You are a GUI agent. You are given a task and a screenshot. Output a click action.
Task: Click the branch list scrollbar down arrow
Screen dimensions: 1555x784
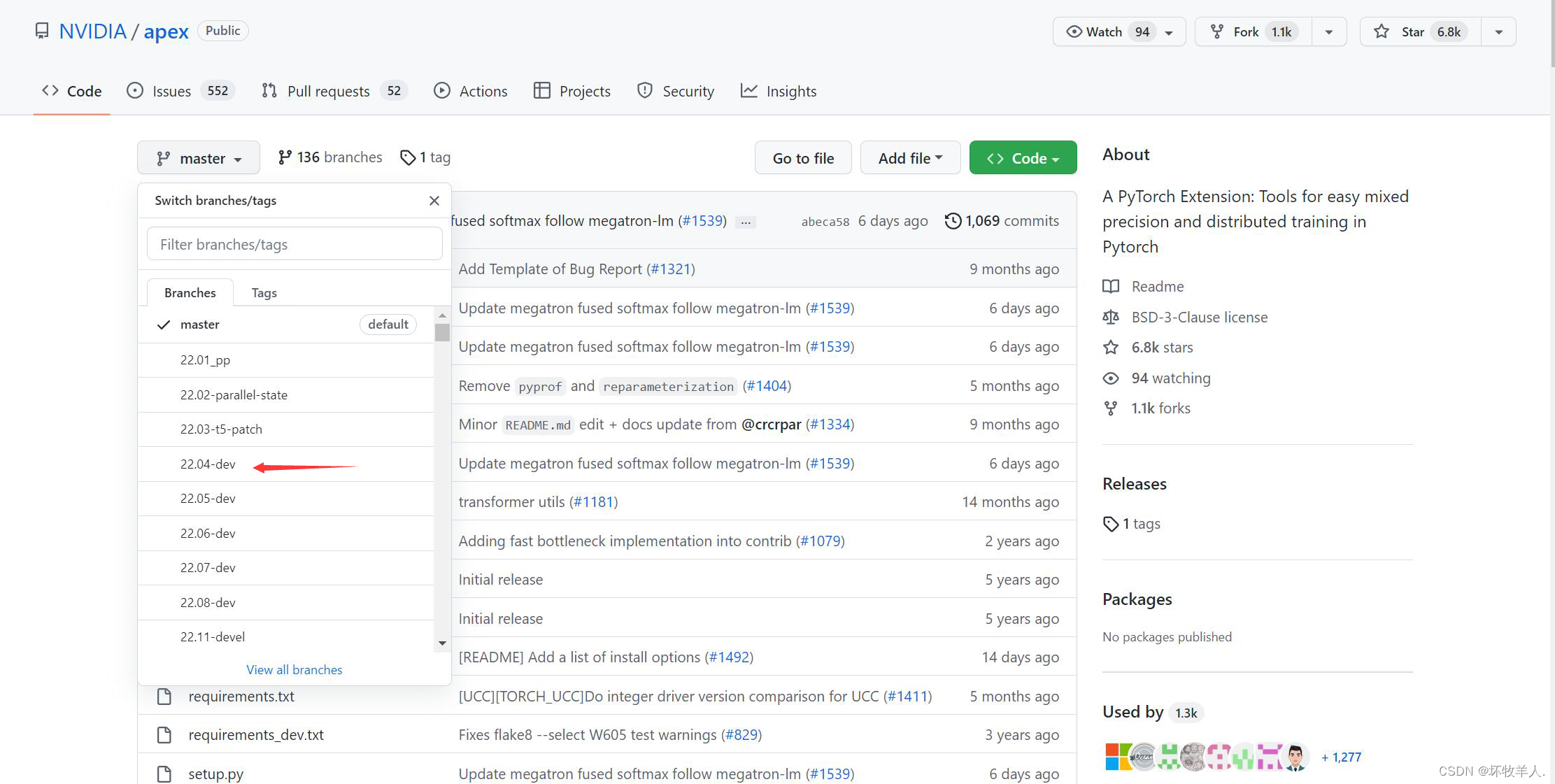click(442, 643)
